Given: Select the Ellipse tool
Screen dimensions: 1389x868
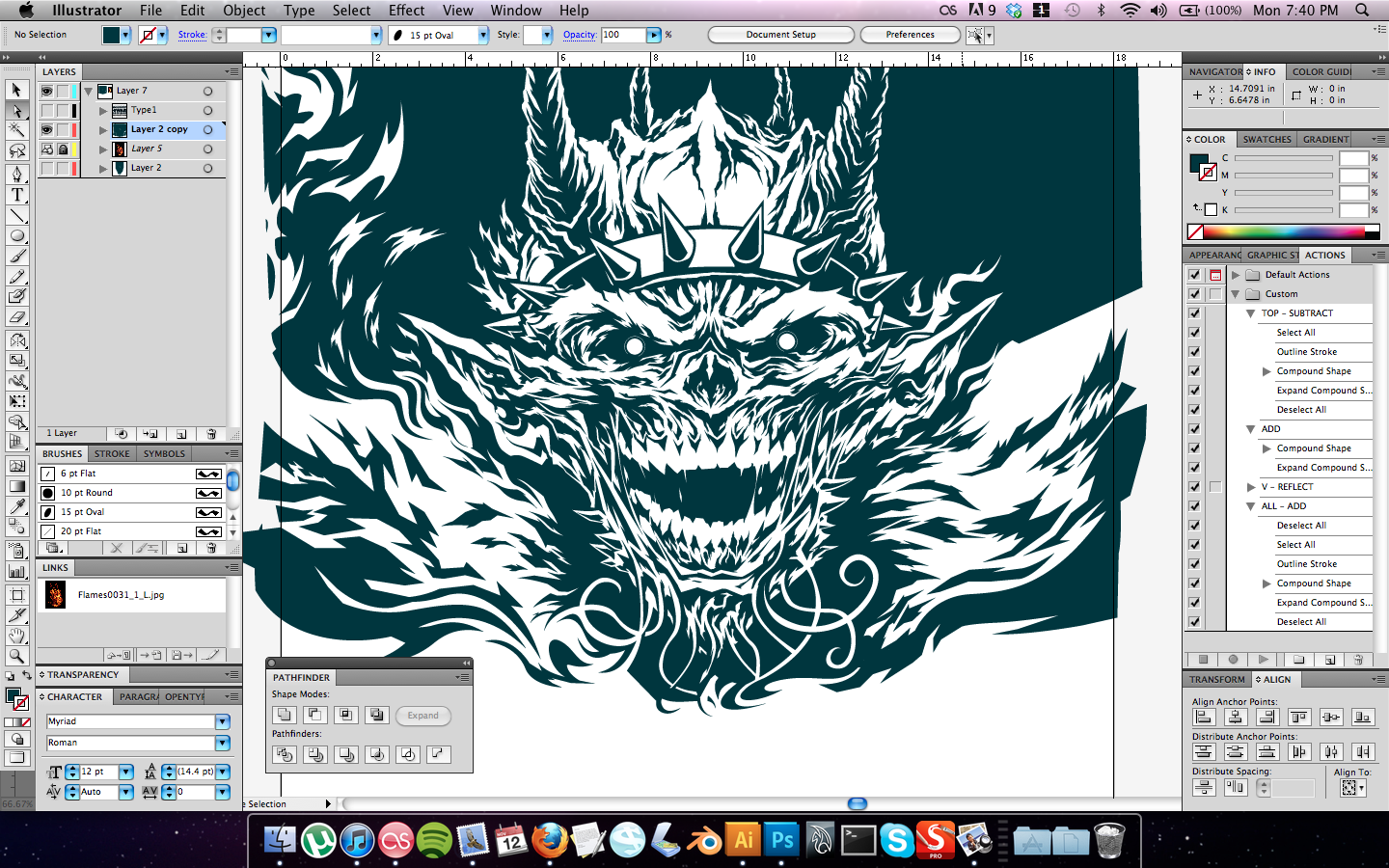Looking at the screenshot, I should point(16,235).
